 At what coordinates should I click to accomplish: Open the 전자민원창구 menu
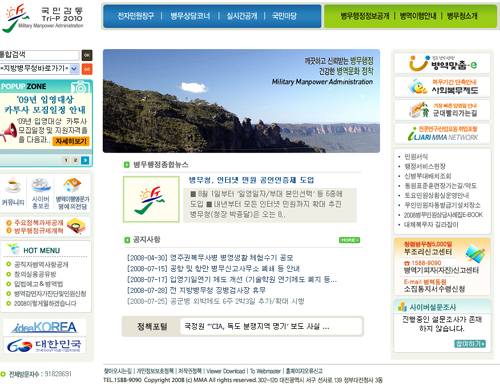135,16
